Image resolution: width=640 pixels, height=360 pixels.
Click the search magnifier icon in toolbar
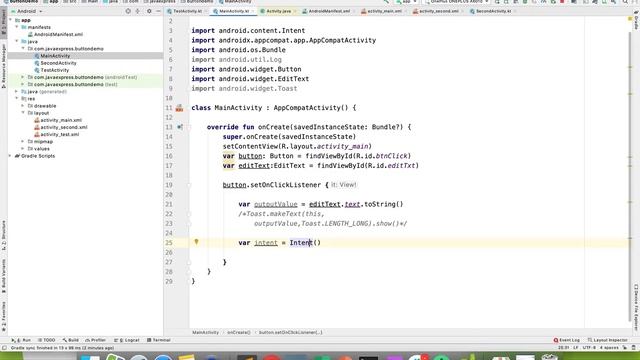[625, 2]
